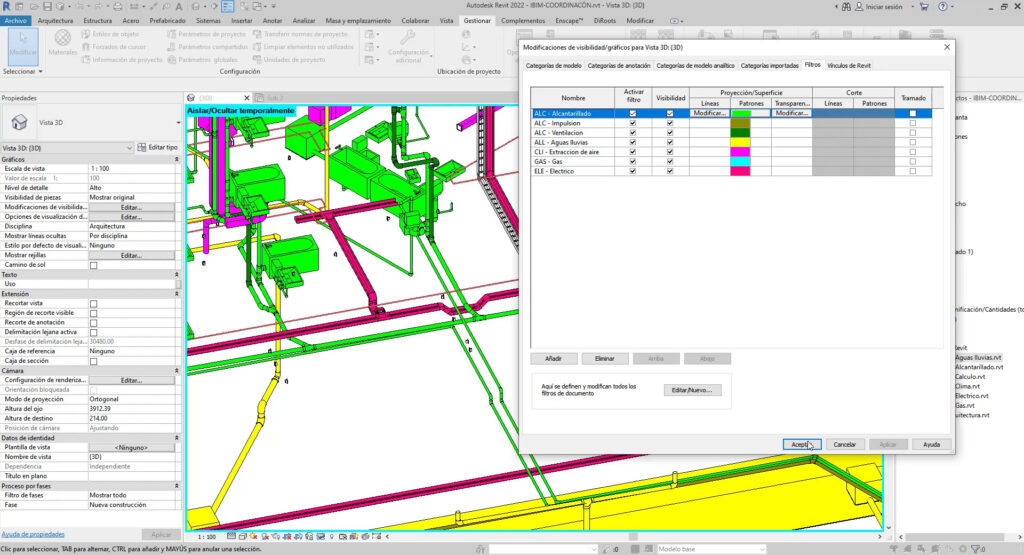Uncheck Activar filtro for GAS - Gas
1024x555 pixels.
(632, 161)
